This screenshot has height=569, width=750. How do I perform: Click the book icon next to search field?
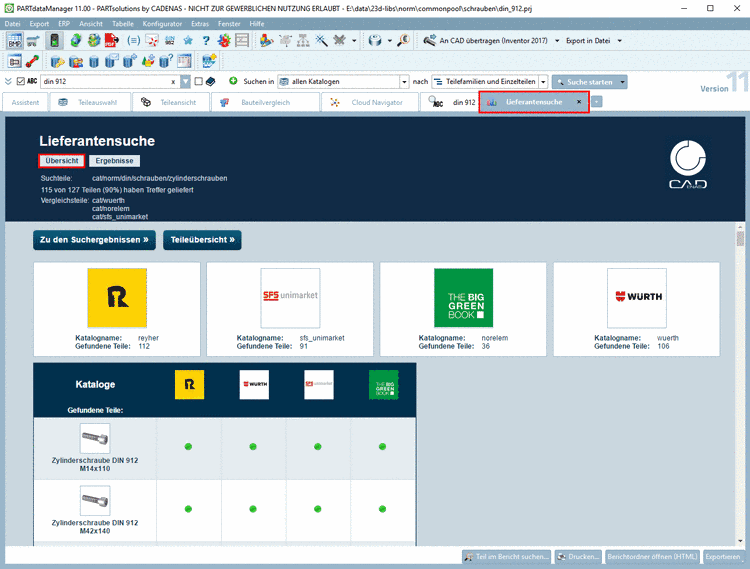click(210, 81)
